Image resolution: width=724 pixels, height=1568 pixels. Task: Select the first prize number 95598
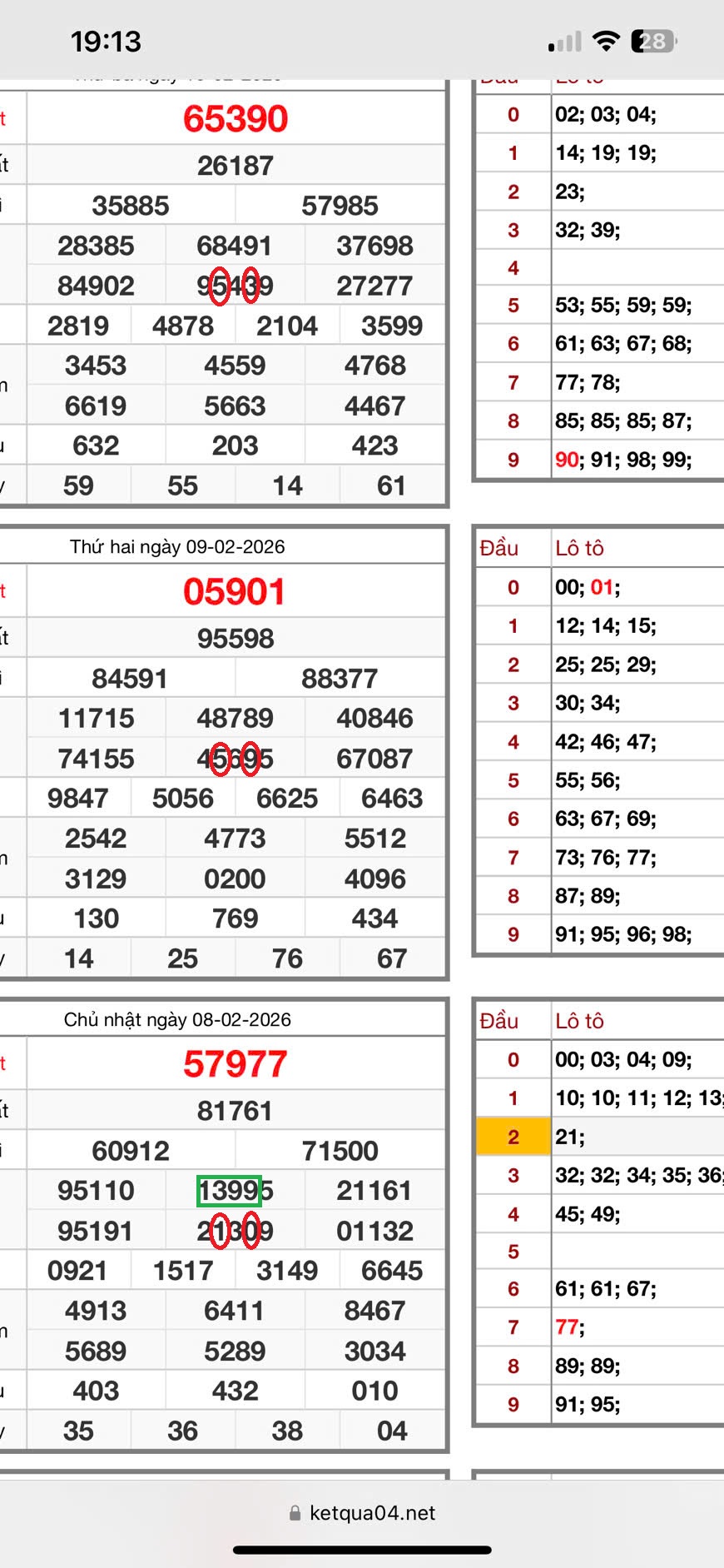coord(236,639)
